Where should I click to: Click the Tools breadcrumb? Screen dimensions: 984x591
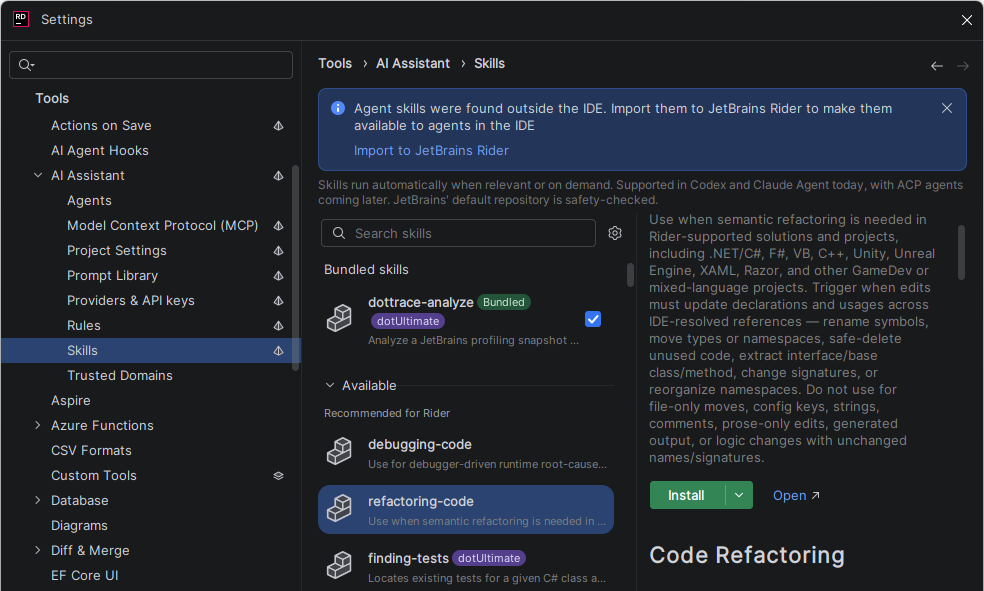[x=335, y=63]
